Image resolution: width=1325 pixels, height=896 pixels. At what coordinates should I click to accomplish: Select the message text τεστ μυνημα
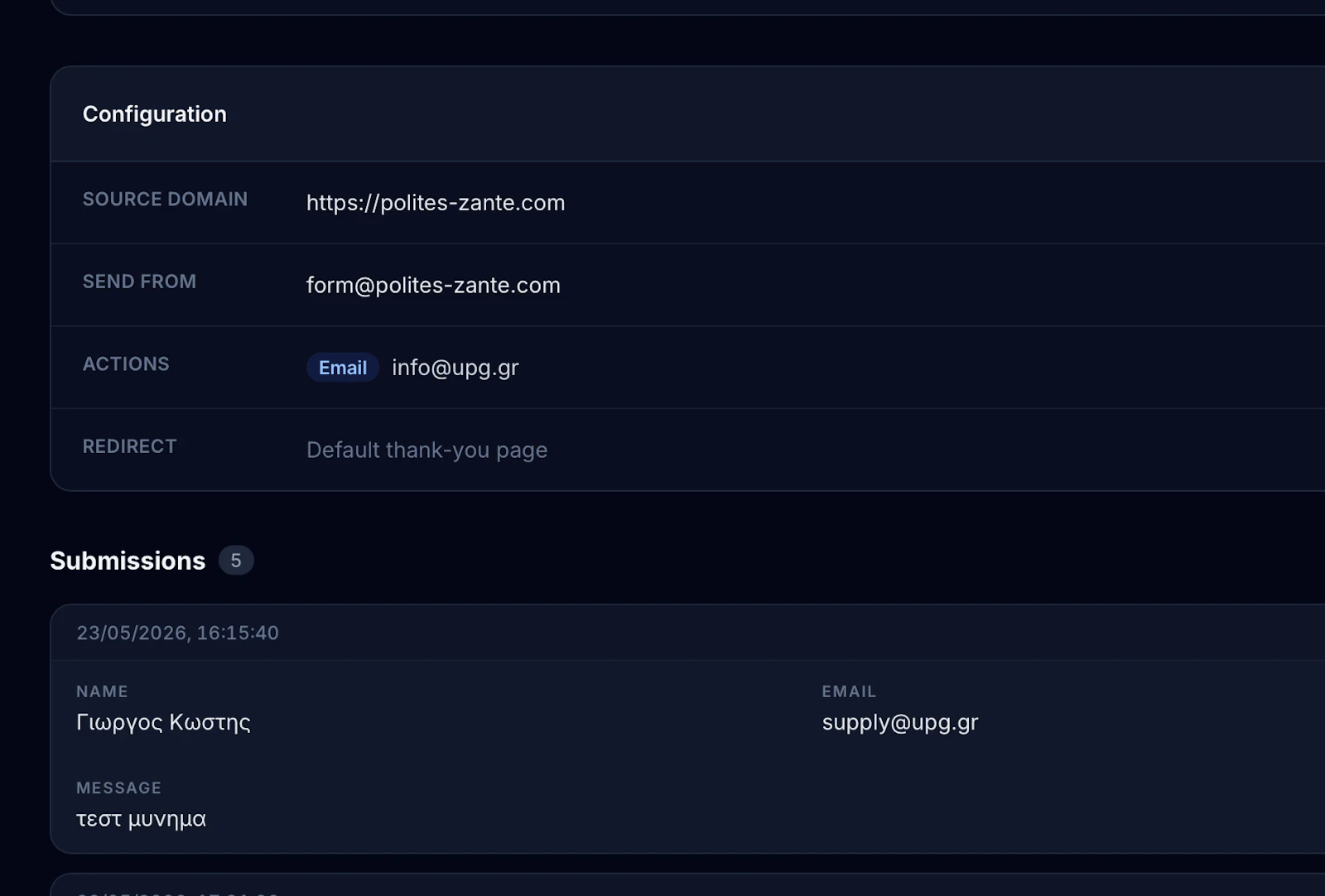(x=141, y=820)
